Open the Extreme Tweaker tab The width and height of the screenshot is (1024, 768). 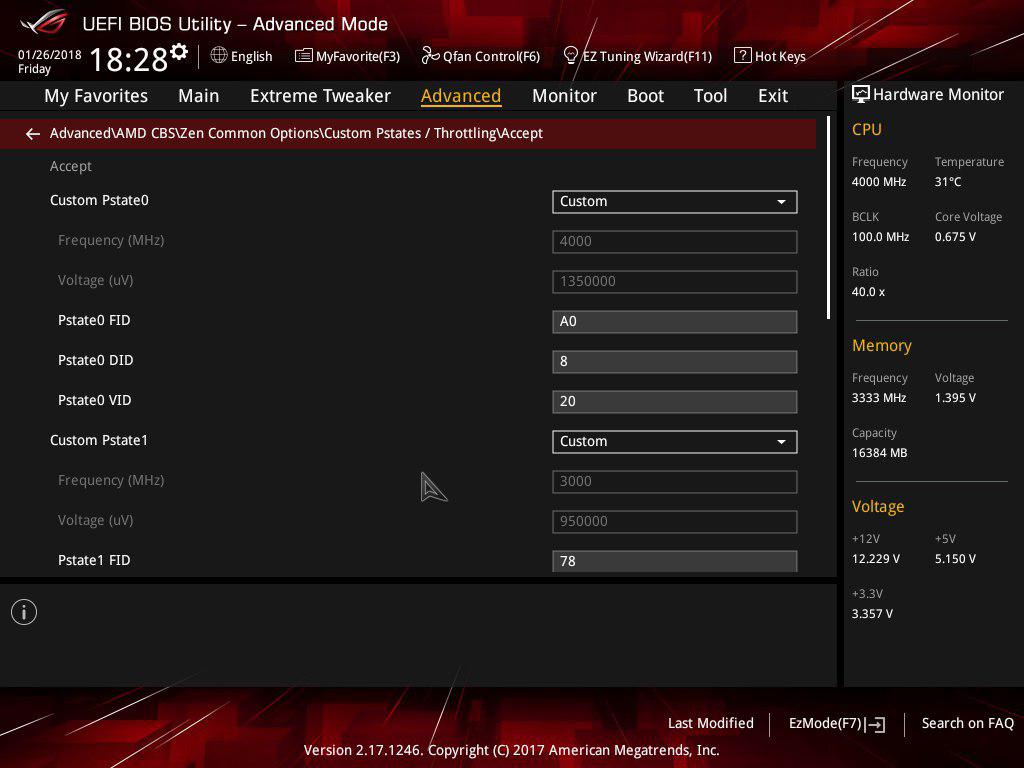[320, 96]
